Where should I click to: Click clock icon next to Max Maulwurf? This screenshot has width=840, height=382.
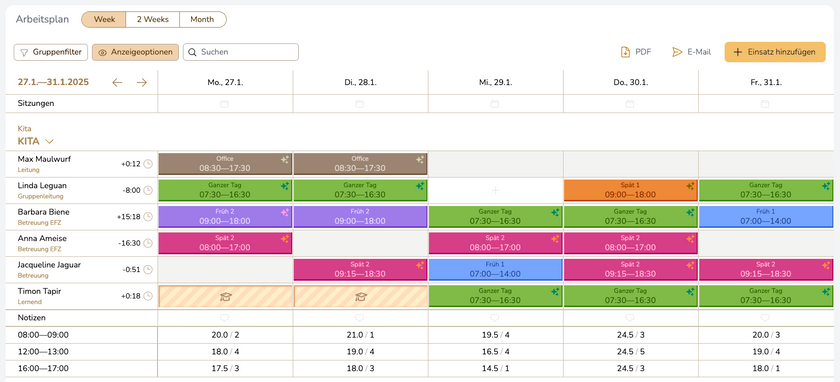click(x=148, y=164)
